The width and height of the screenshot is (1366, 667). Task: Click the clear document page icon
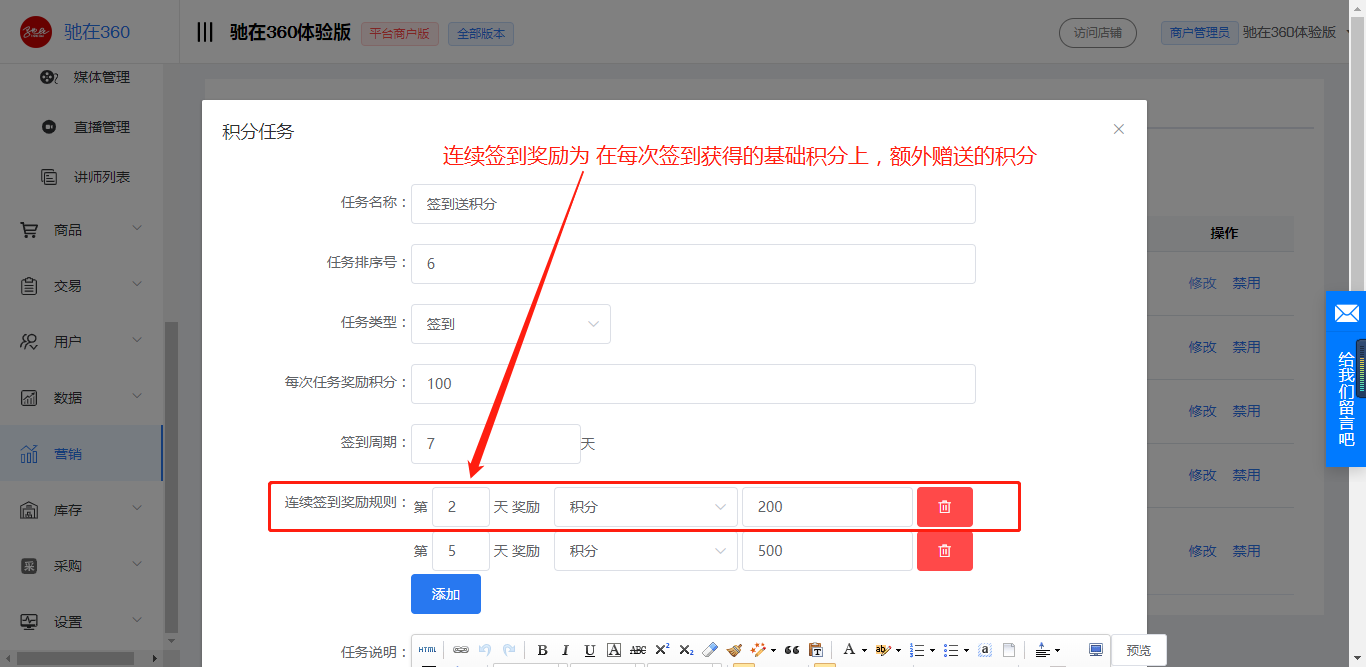tap(1009, 650)
